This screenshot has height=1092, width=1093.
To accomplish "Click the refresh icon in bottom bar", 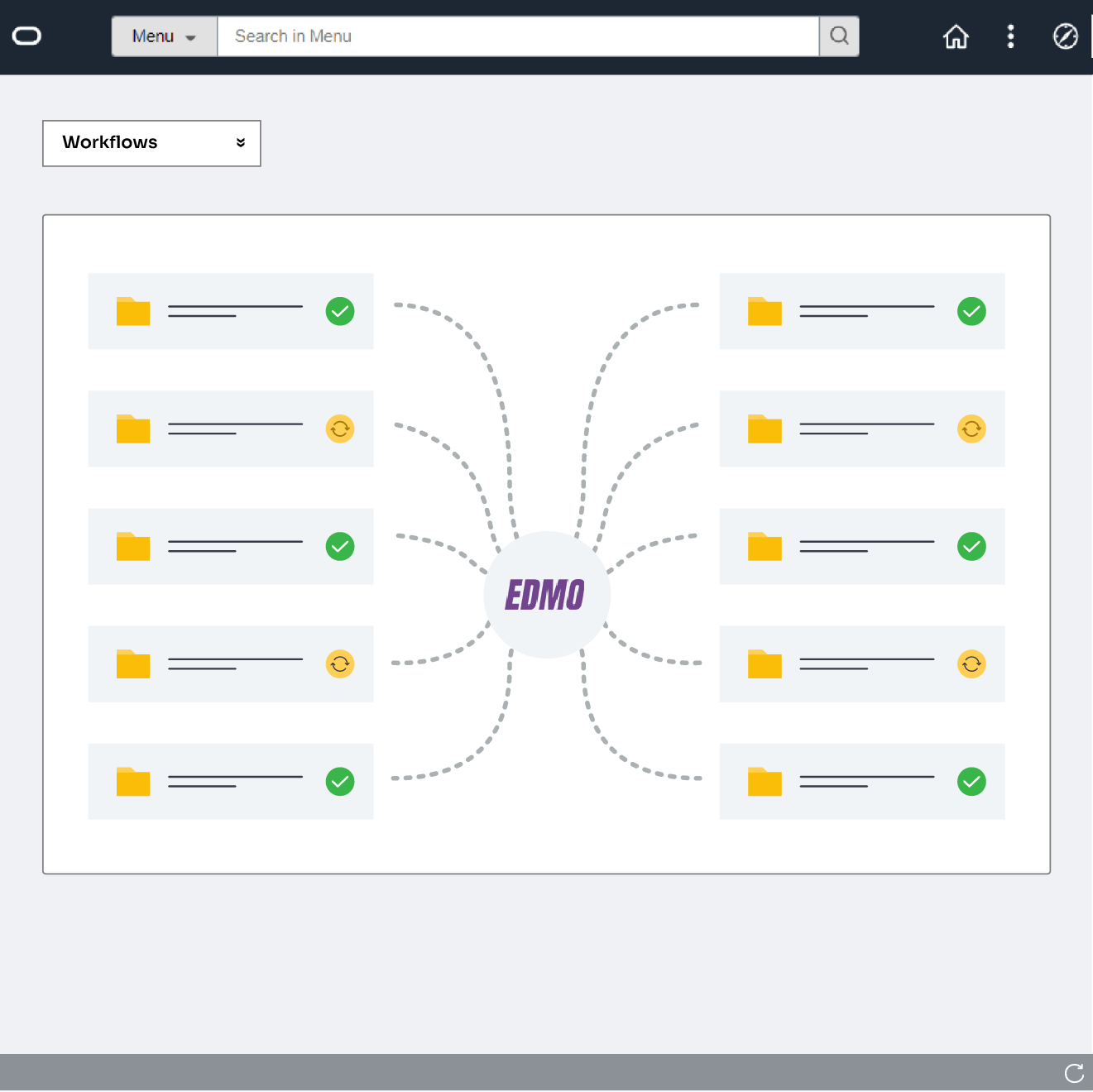I will 1074,1073.
